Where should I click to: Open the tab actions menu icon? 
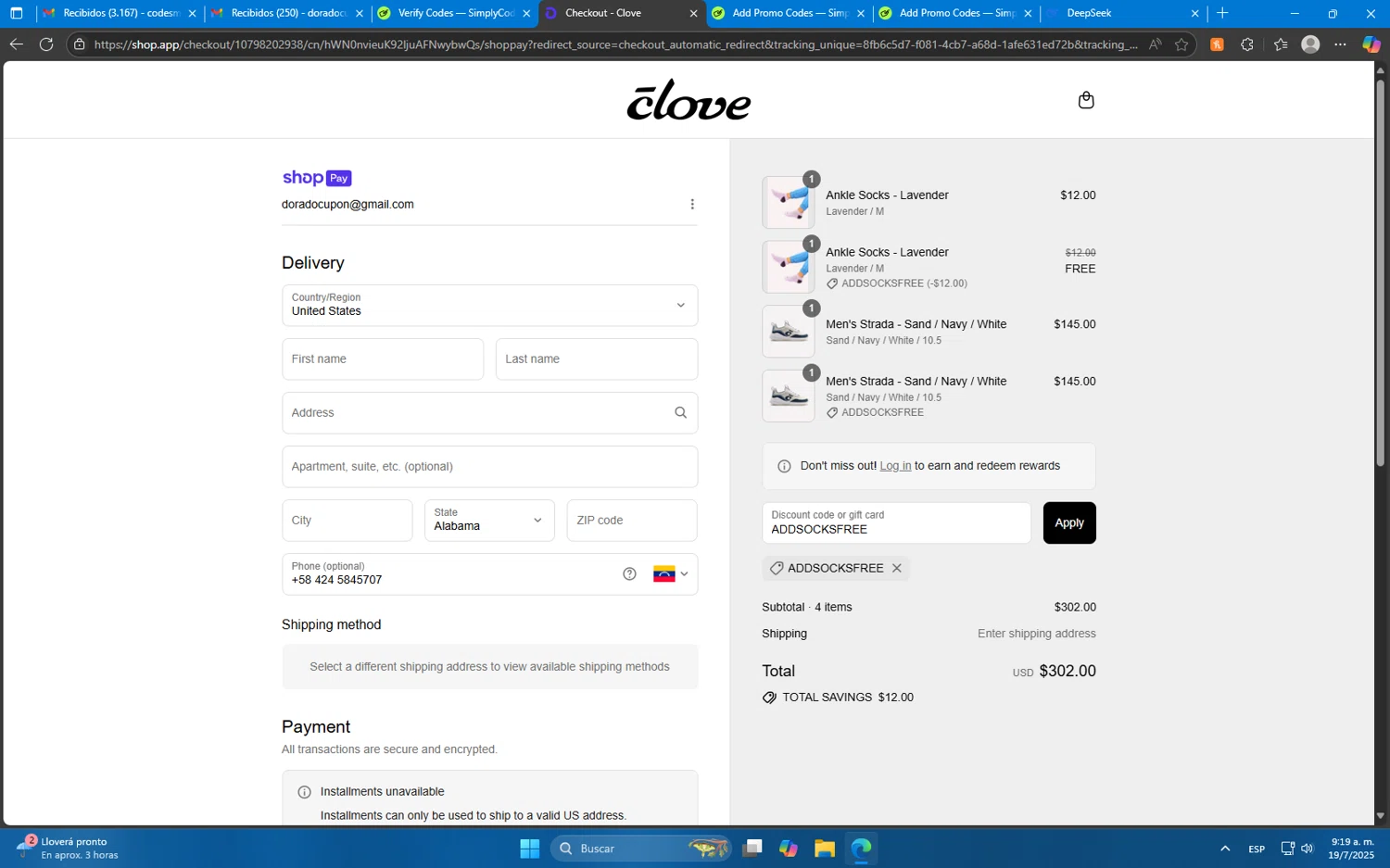16,13
